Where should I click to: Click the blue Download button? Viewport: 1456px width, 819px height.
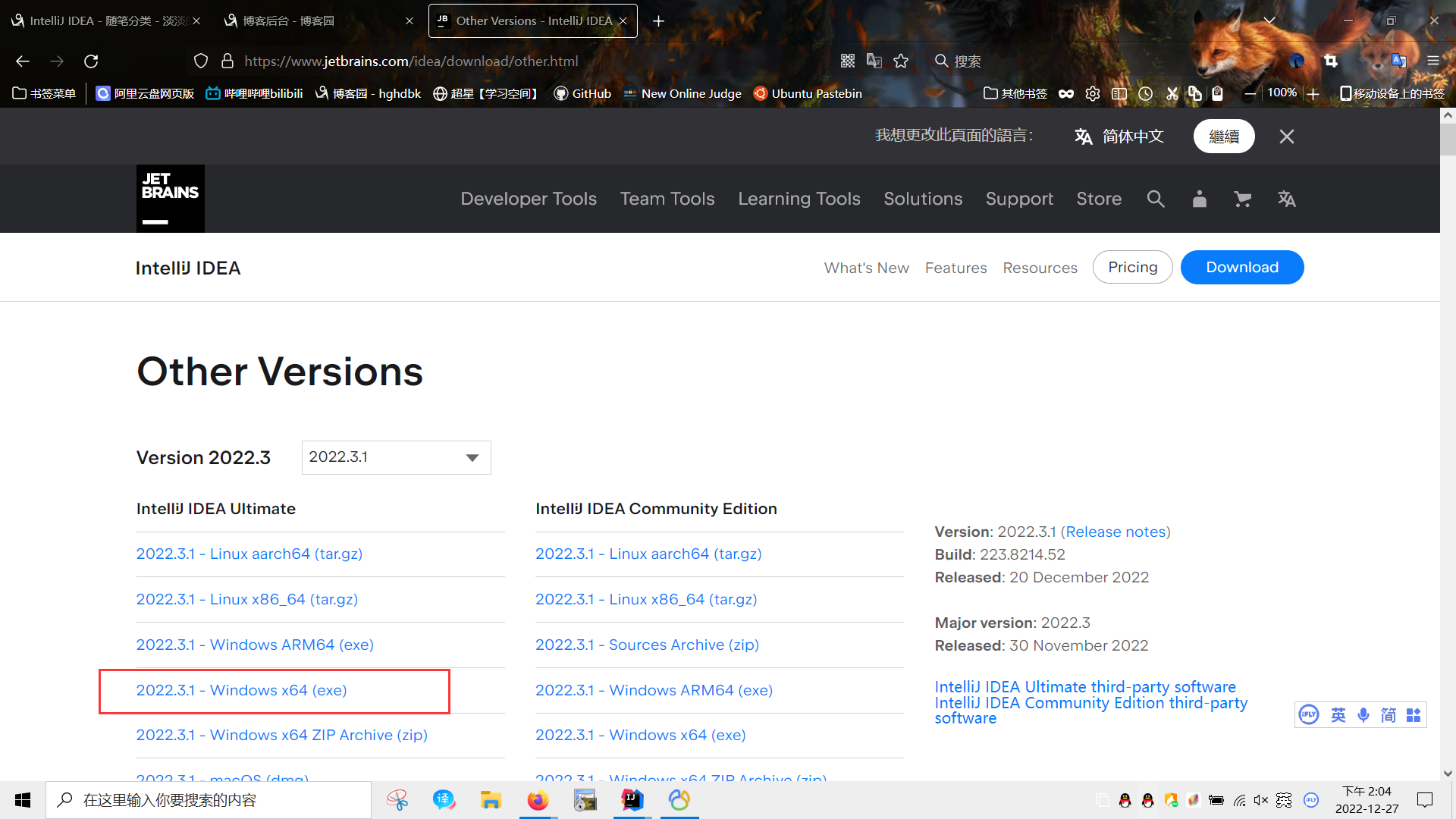click(1241, 267)
